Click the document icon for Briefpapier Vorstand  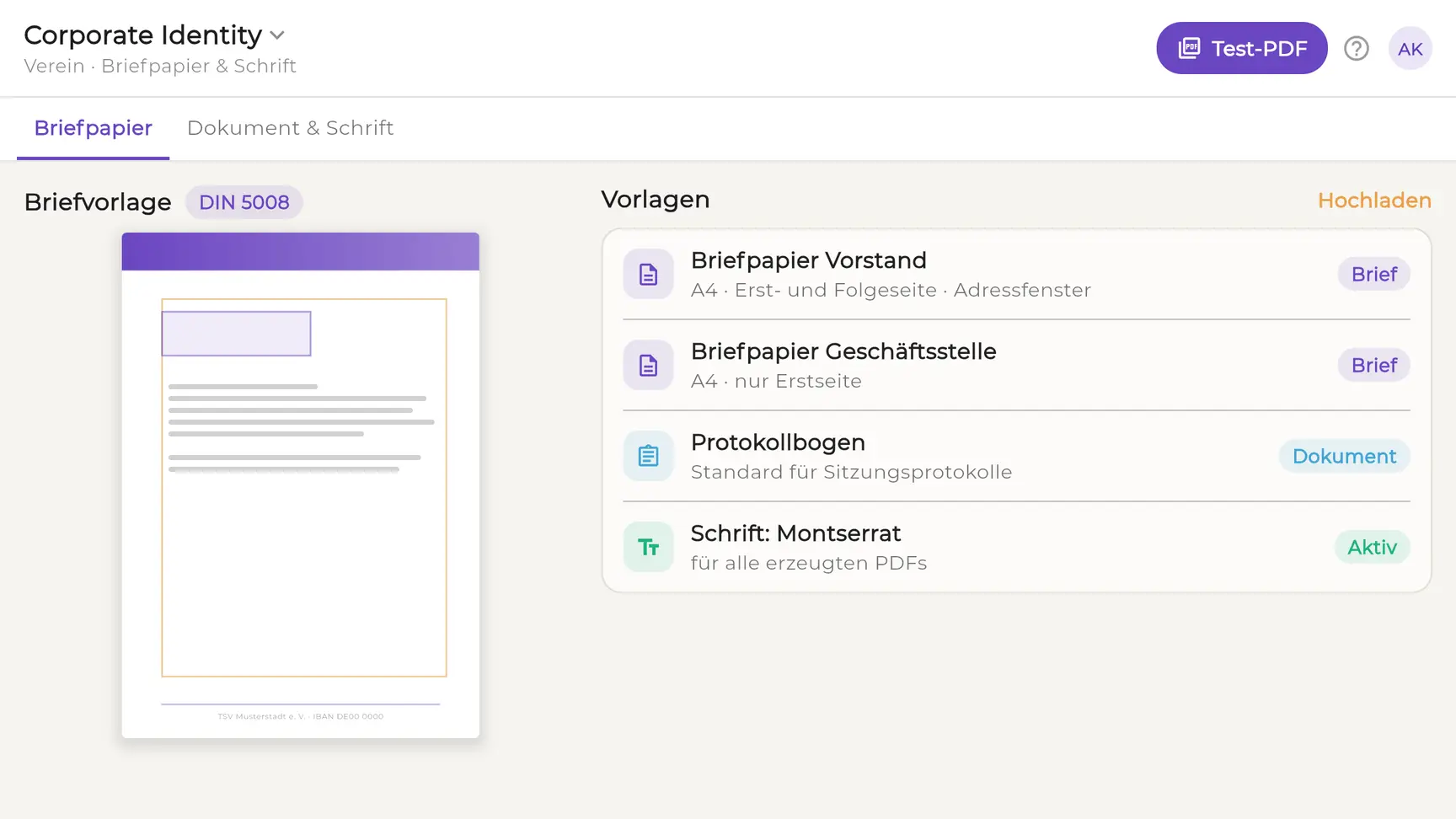(648, 274)
